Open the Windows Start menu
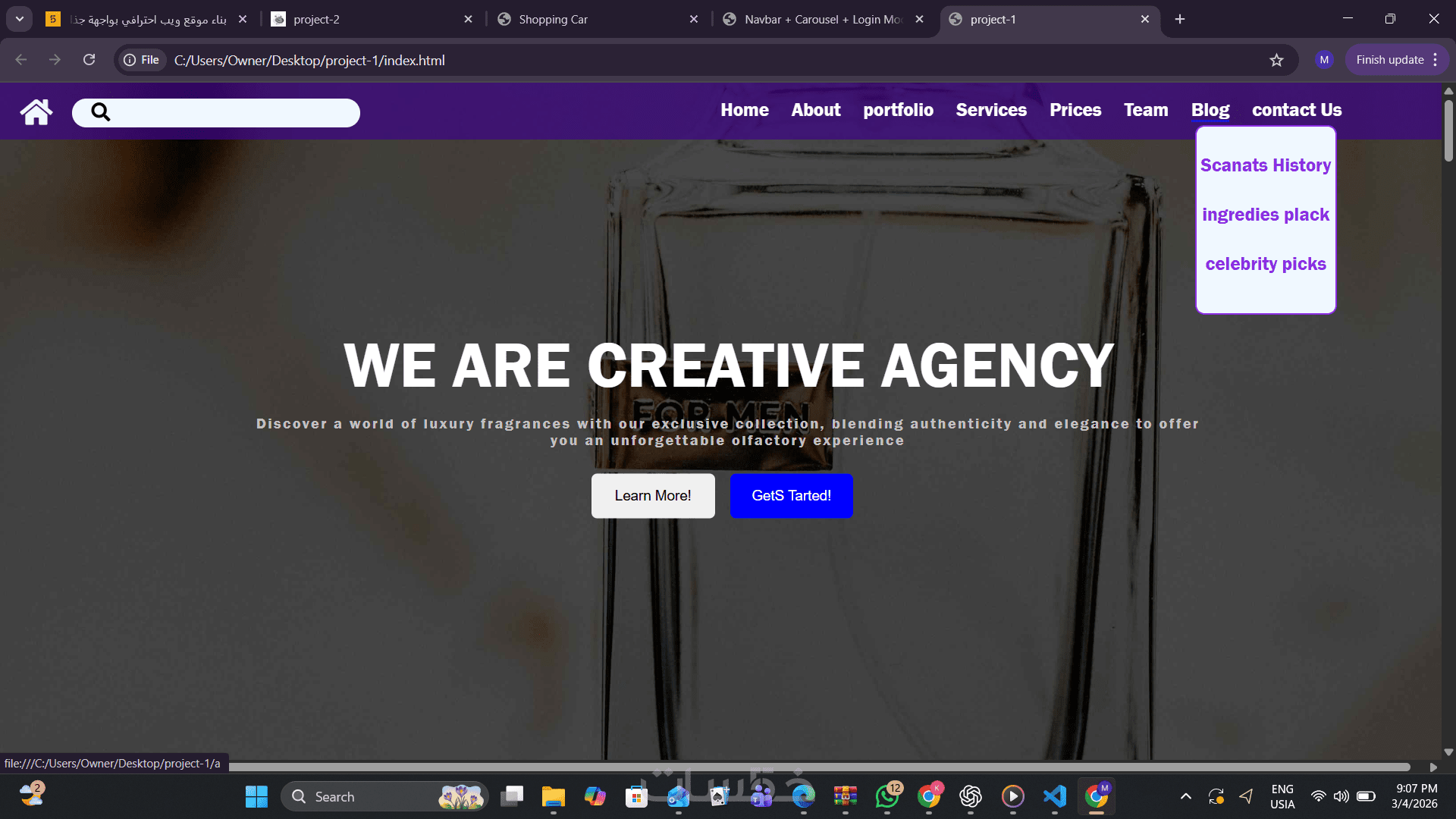 [256, 796]
